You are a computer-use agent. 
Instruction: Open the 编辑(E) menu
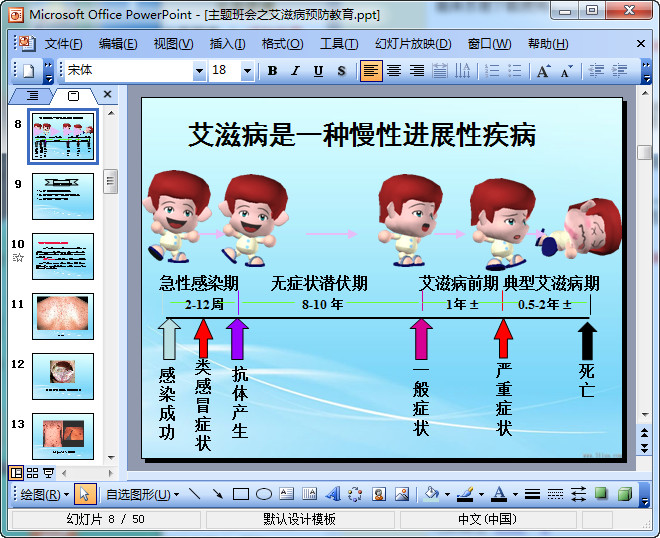118,44
